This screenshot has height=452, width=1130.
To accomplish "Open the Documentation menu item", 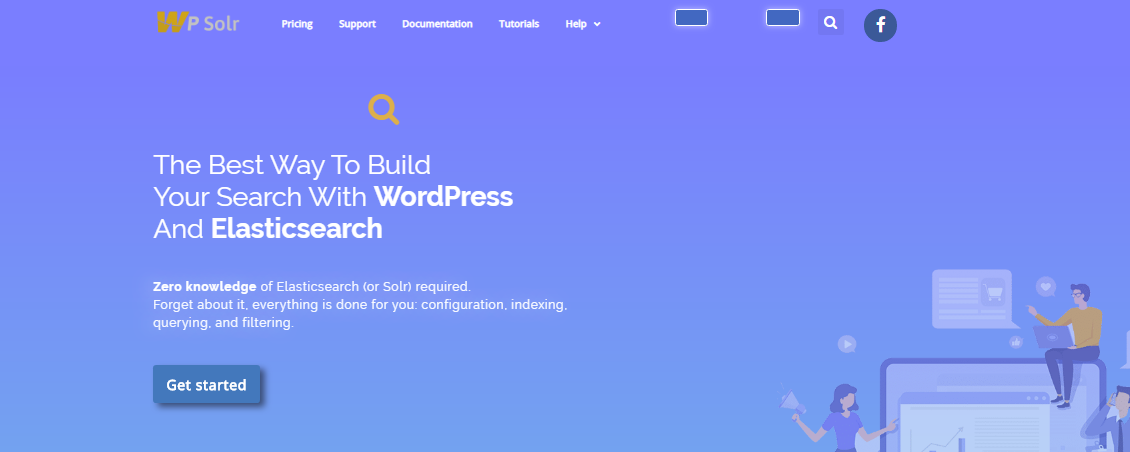I will (x=437, y=24).
